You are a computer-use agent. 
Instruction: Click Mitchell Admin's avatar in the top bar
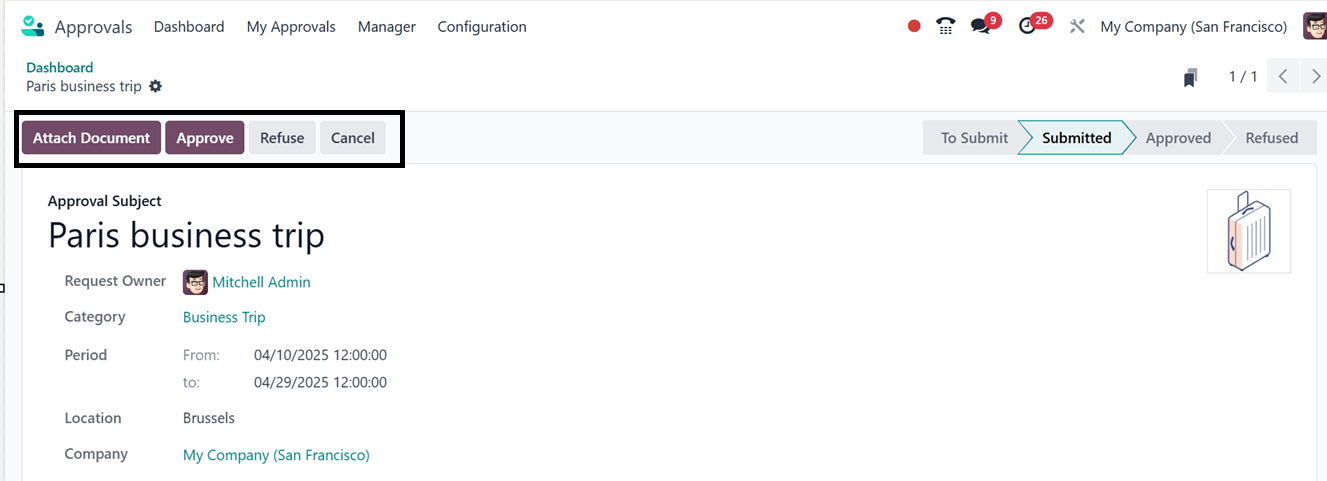1315,27
